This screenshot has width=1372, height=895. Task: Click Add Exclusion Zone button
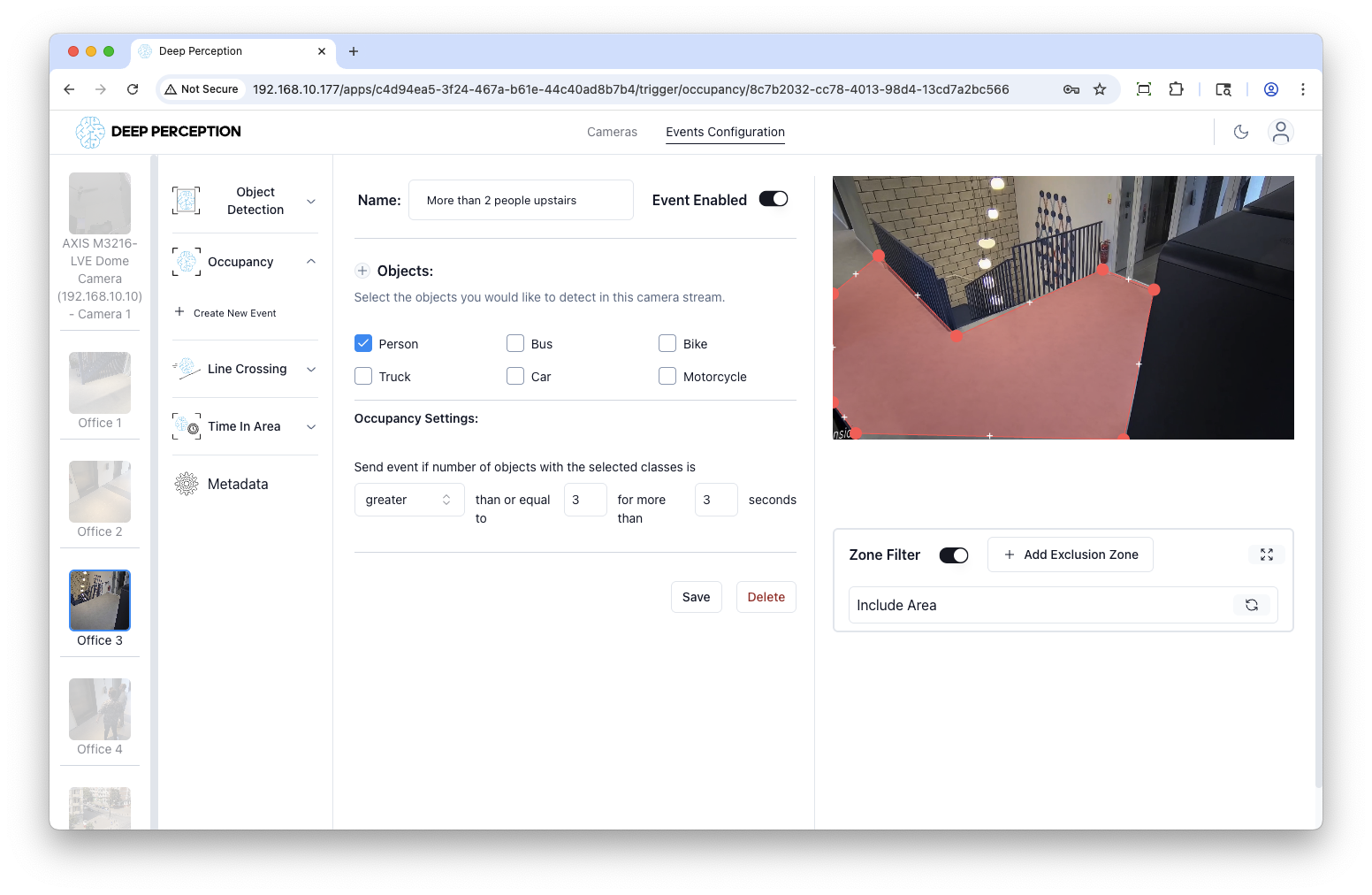click(1071, 555)
